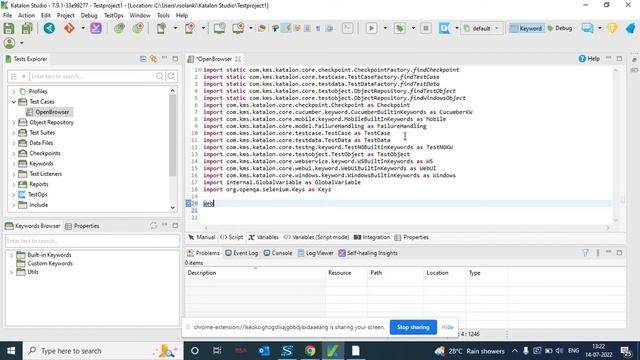The image size is (640, 360).
Task: Open Self-healing Insights tab
Action: (x=368, y=253)
